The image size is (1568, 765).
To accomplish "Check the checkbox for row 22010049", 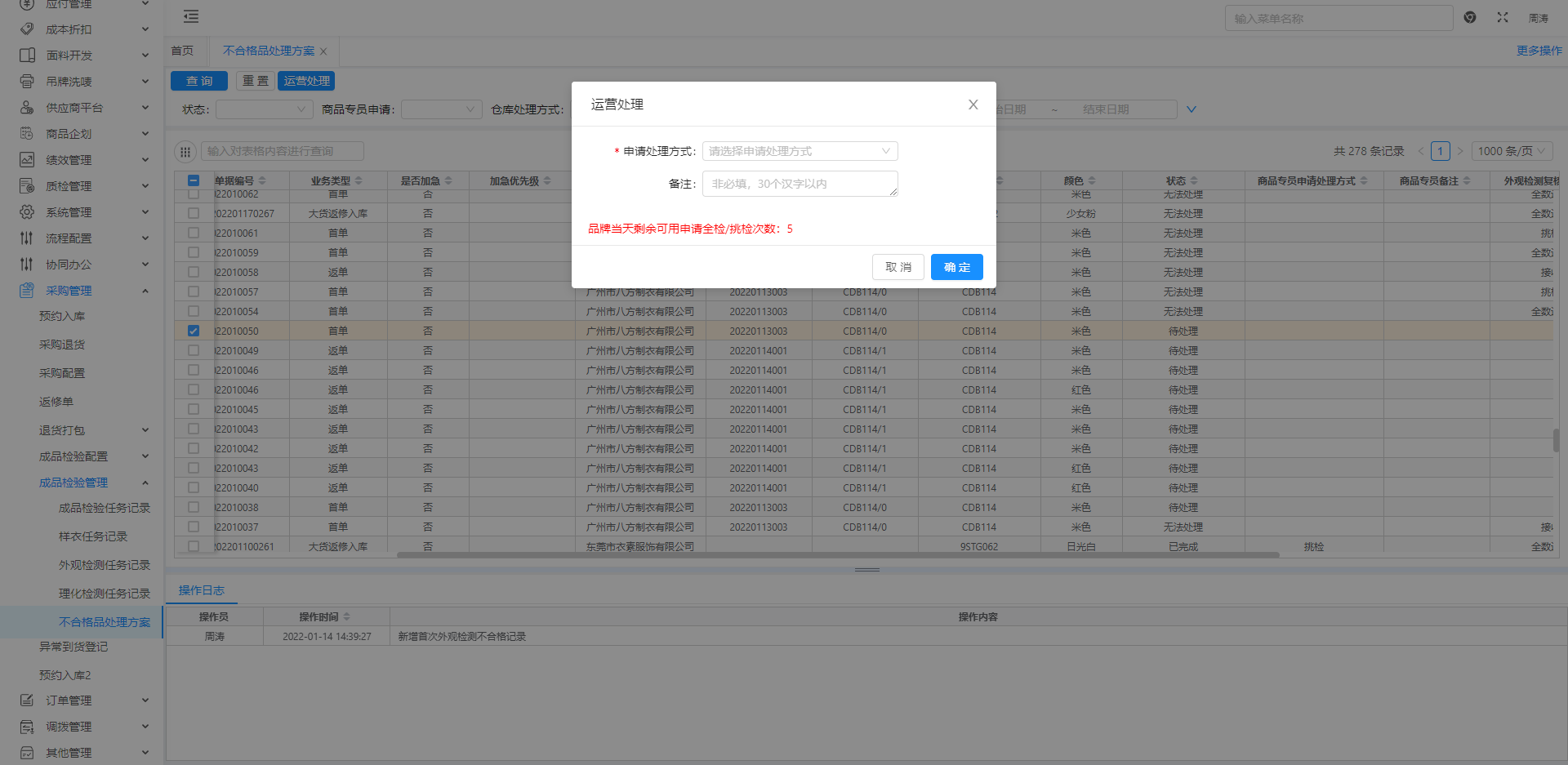I will pos(194,350).
